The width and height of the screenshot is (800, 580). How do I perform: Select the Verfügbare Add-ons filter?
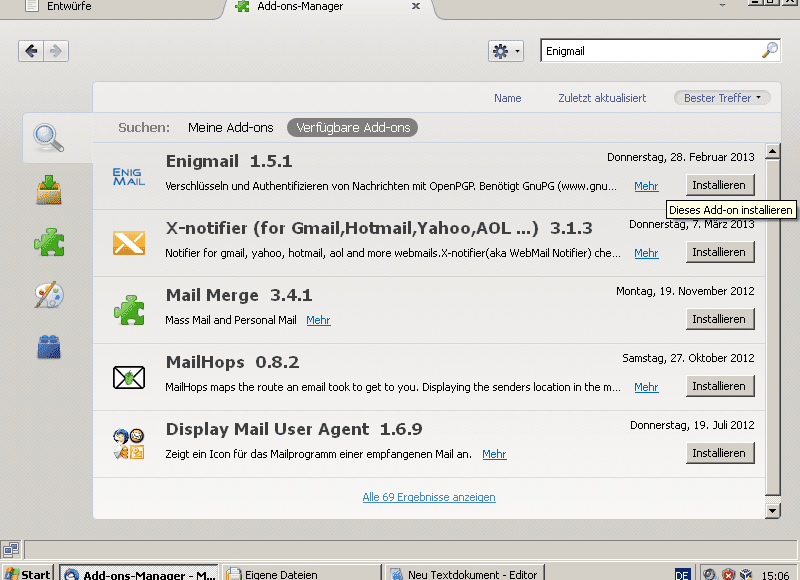coord(352,128)
